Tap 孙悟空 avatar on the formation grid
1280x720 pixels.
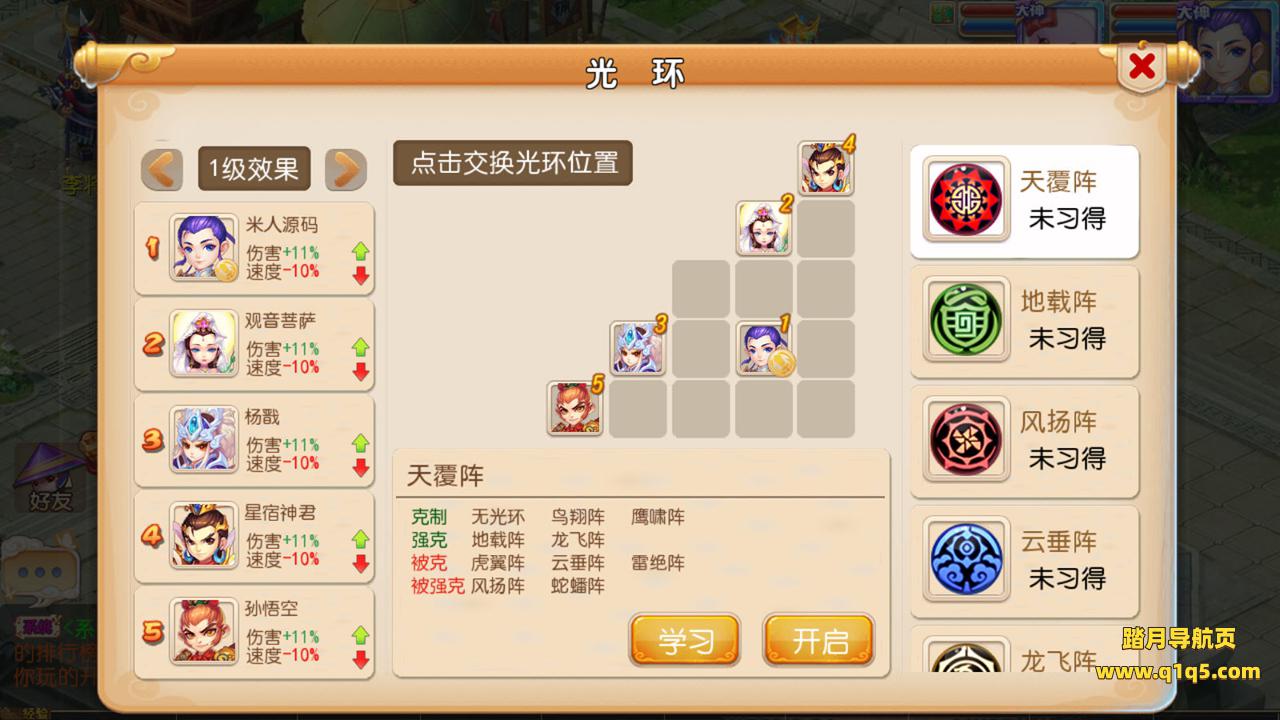tap(576, 409)
